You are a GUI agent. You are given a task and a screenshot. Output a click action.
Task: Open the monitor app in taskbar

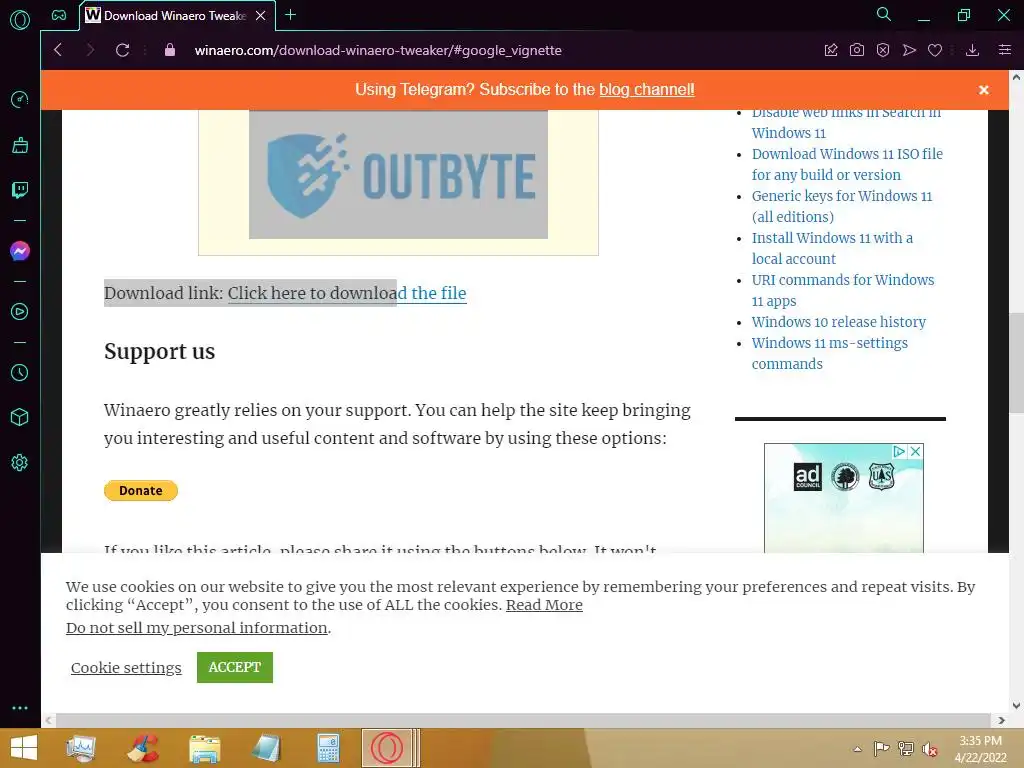(81, 748)
